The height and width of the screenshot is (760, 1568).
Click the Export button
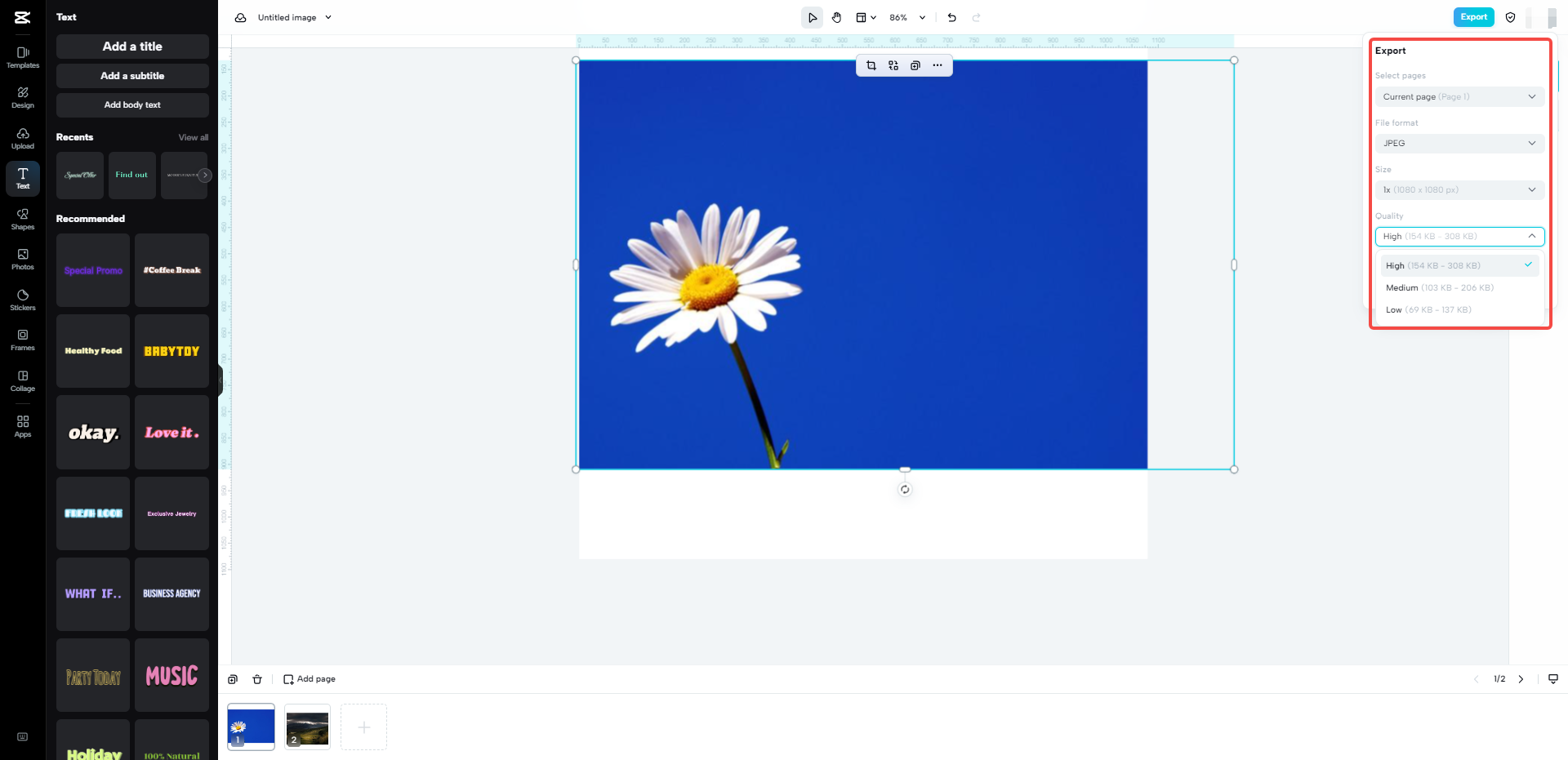coord(1473,17)
